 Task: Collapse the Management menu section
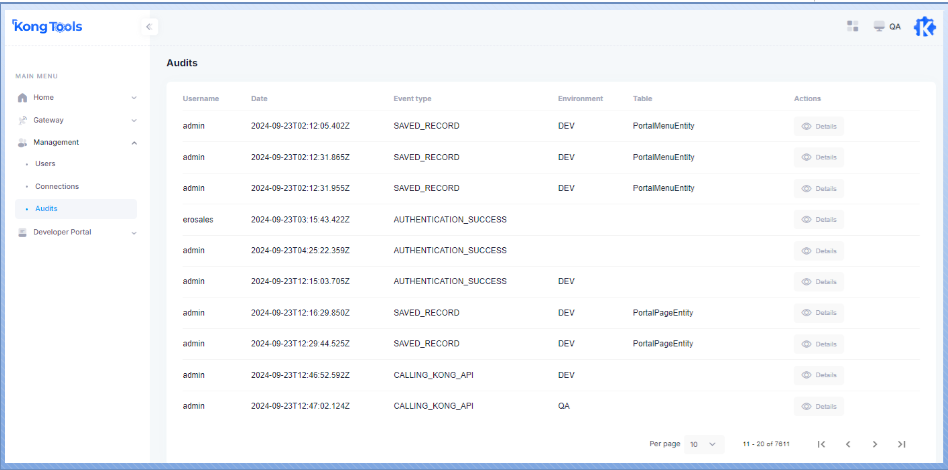(x=133, y=143)
